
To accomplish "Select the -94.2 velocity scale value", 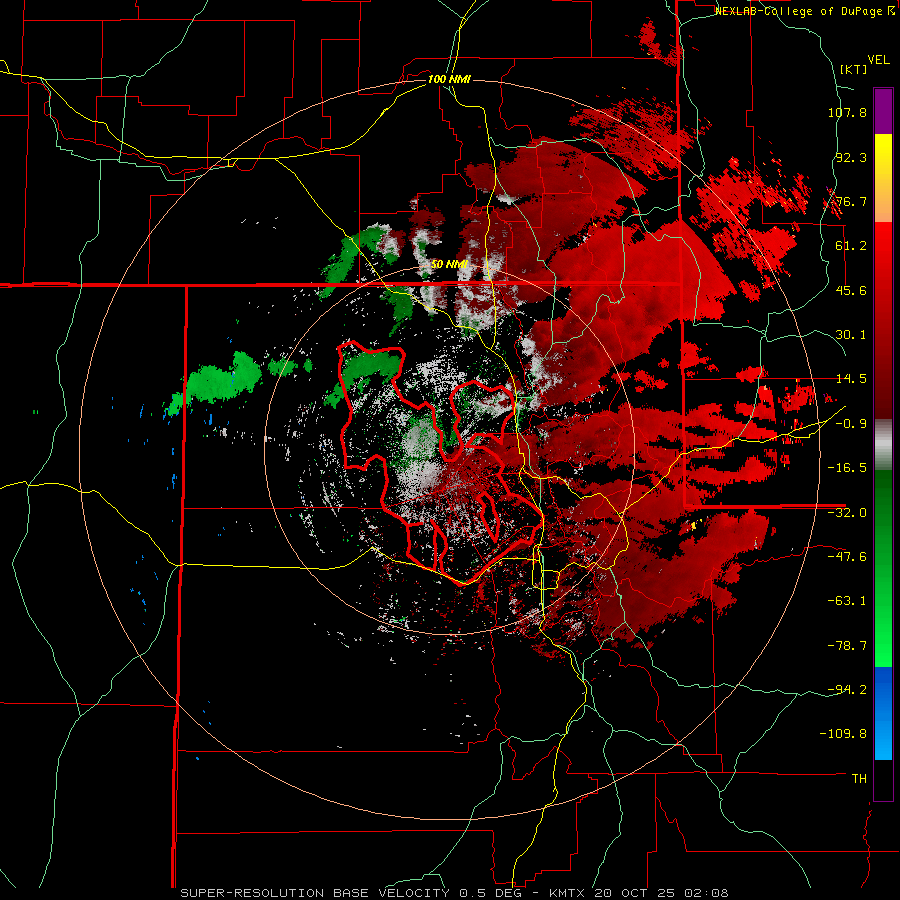I will pyautogui.click(x=847, y=690).
